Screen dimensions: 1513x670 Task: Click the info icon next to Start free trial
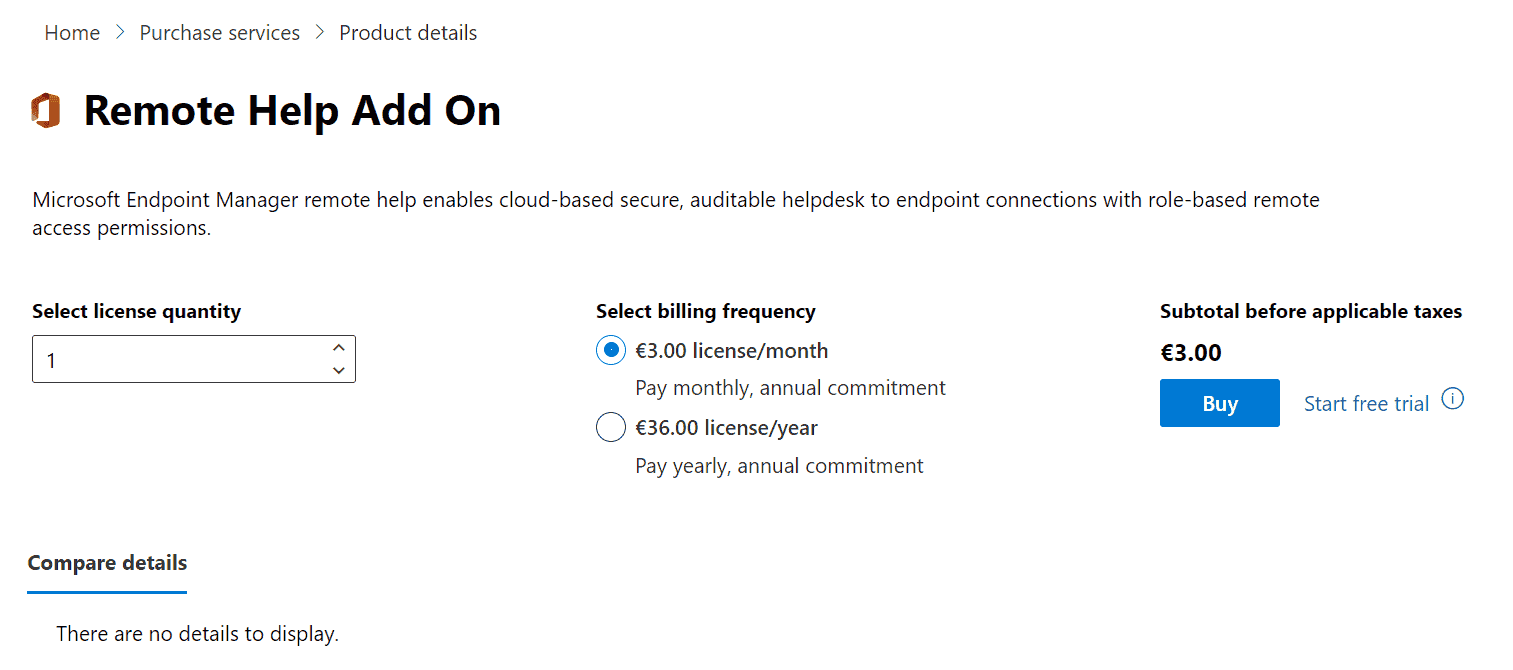1453,400
